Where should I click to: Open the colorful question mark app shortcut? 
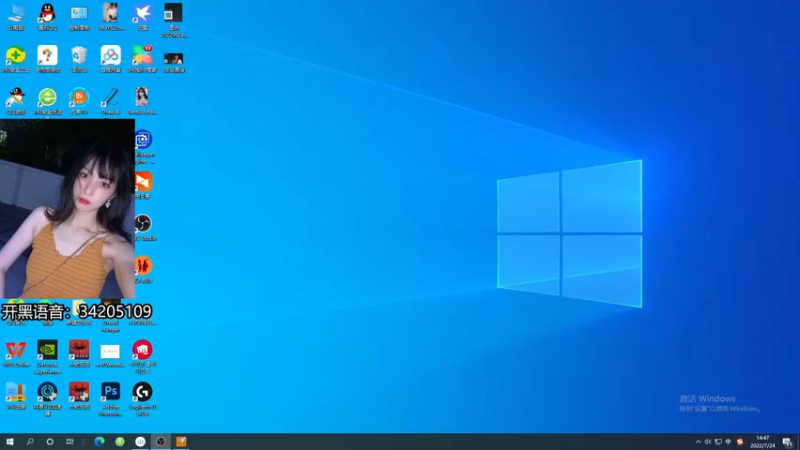pos(47,59)
